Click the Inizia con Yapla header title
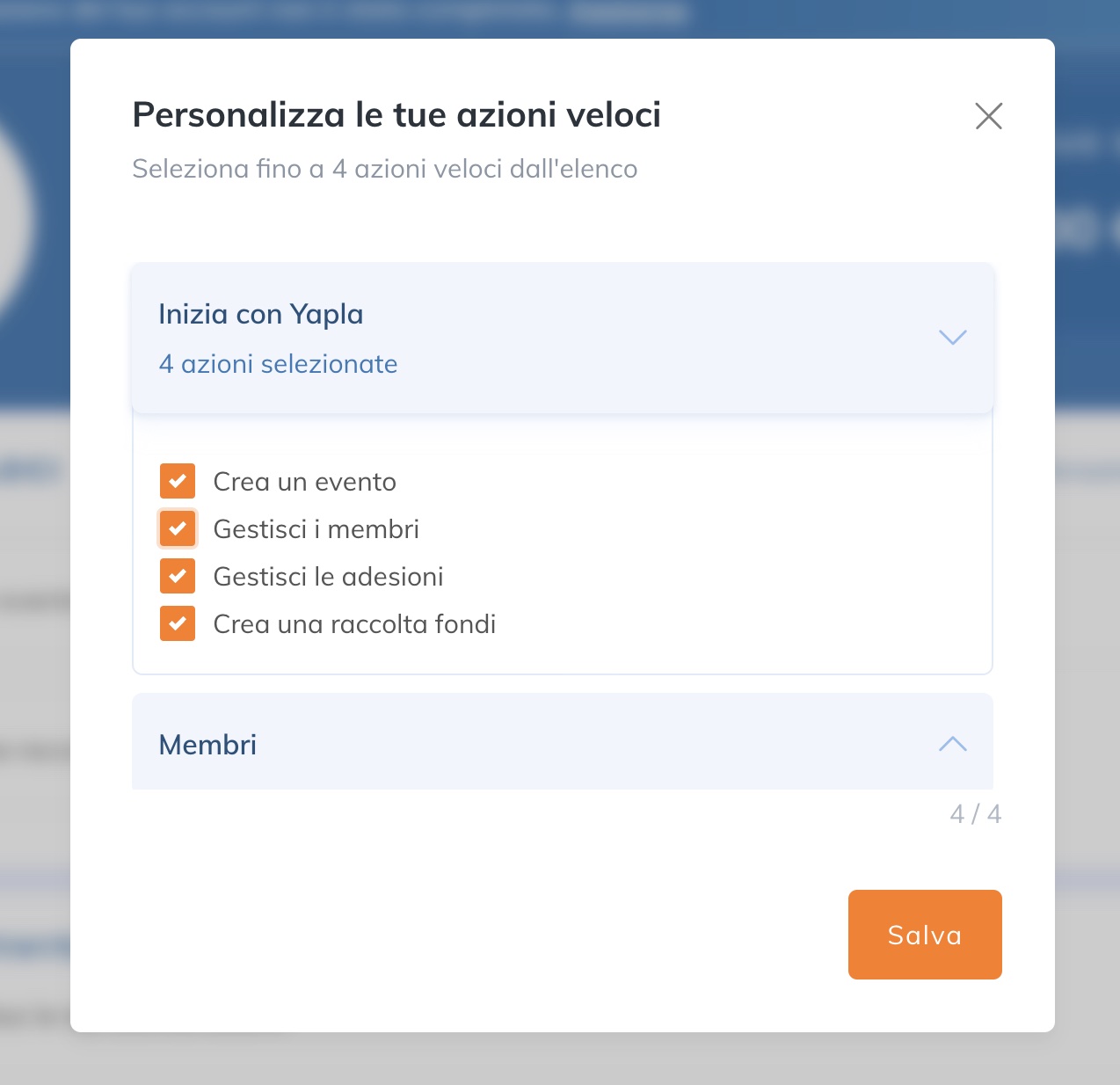The width and height of the screenshot is (1120, 1085). click(261, 314)
